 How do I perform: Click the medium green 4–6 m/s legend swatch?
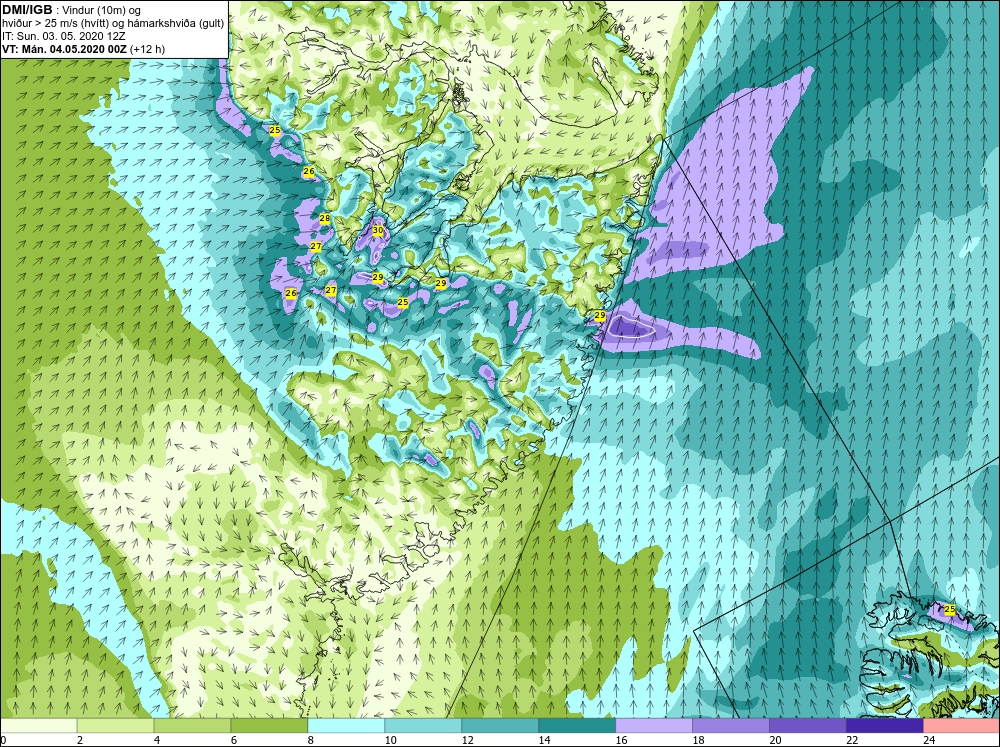pos(192,726)
